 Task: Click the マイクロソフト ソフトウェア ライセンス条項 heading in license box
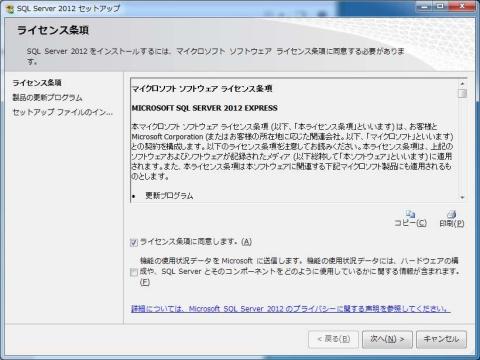(x=202, y=89)
